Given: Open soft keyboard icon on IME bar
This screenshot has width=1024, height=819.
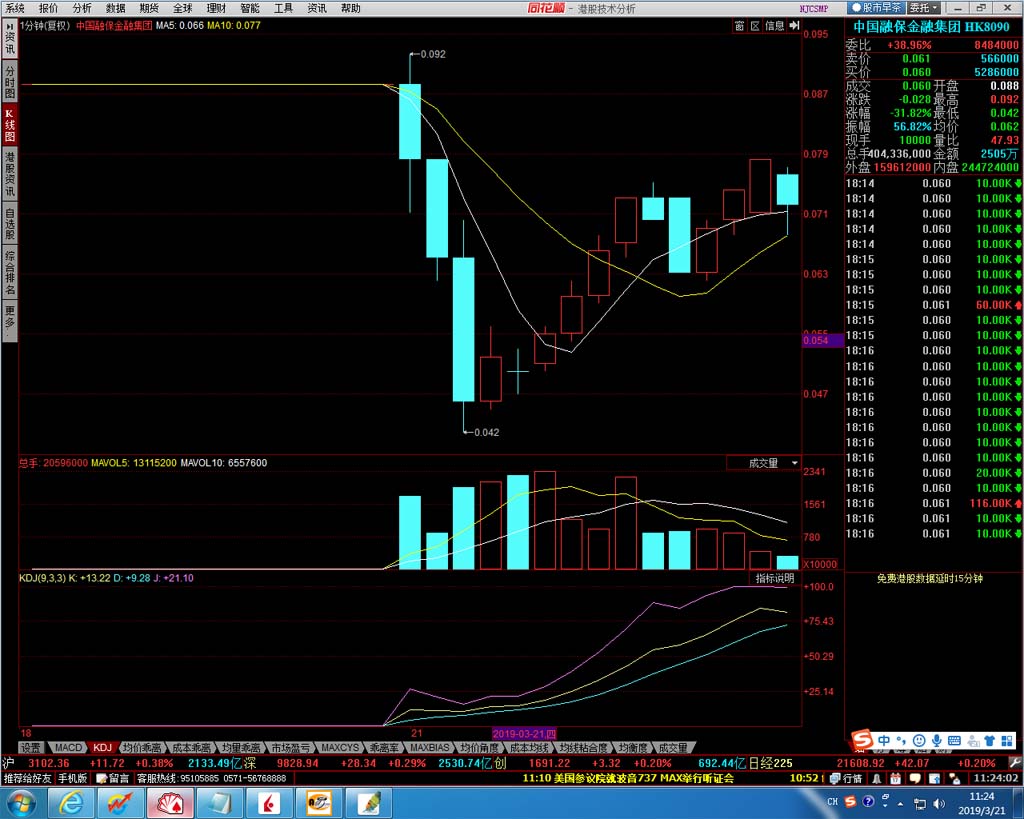Looking at the screenshot, I should point(954,741).
